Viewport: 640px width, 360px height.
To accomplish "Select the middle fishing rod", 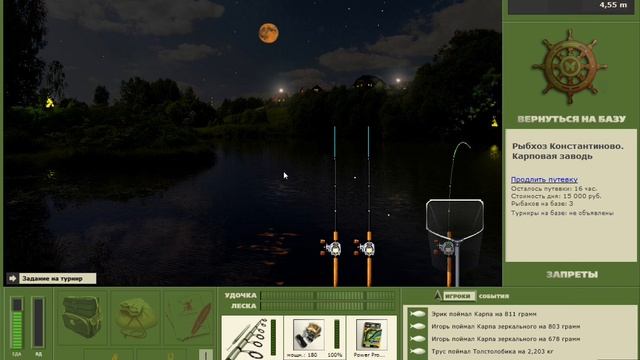I will [369, 206].
